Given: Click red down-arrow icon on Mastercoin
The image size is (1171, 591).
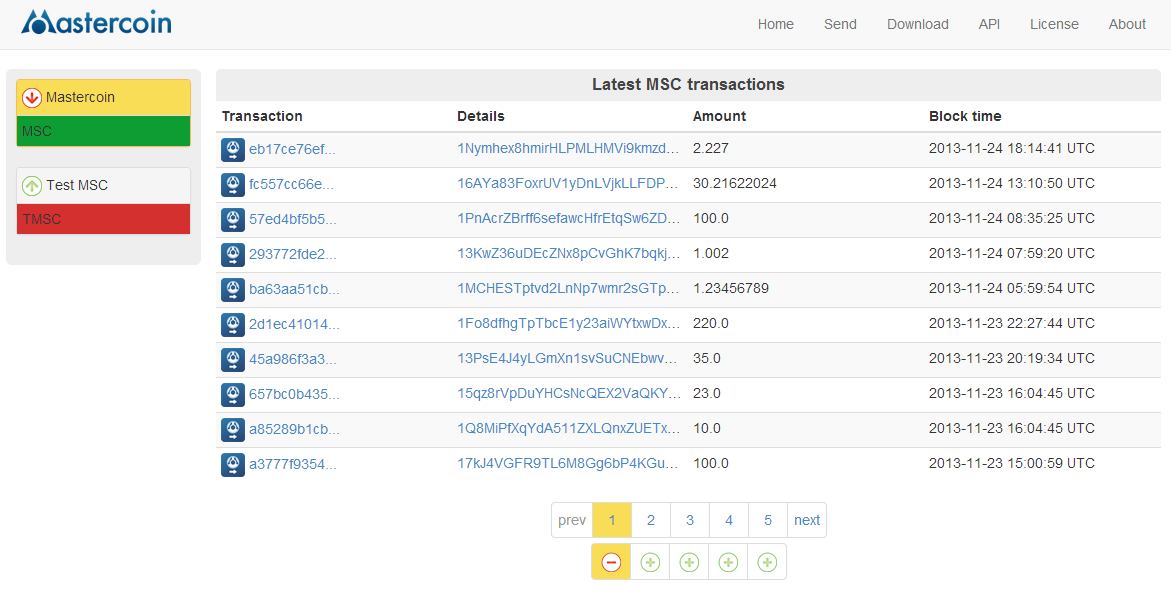Looking at the screenshot, I should click(31, 98).
